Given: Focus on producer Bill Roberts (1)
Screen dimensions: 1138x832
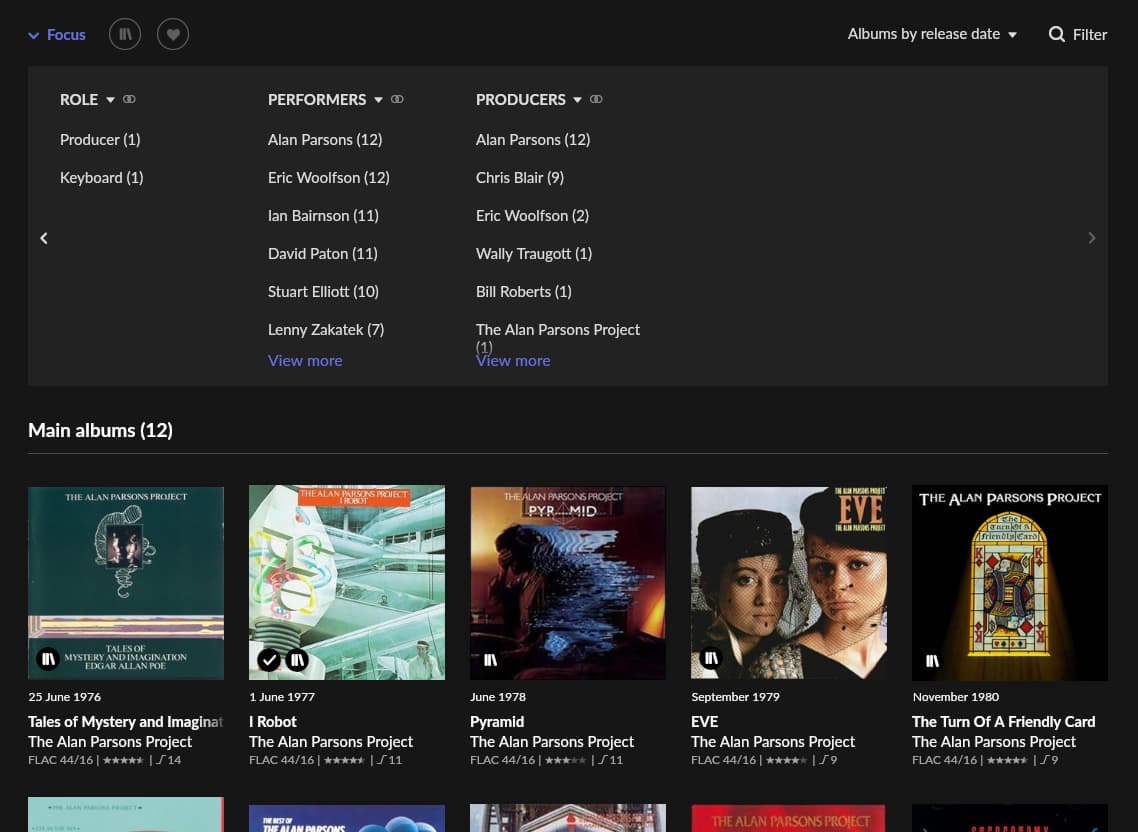Looking at the screenshot, I should click(x=524, y=292).
